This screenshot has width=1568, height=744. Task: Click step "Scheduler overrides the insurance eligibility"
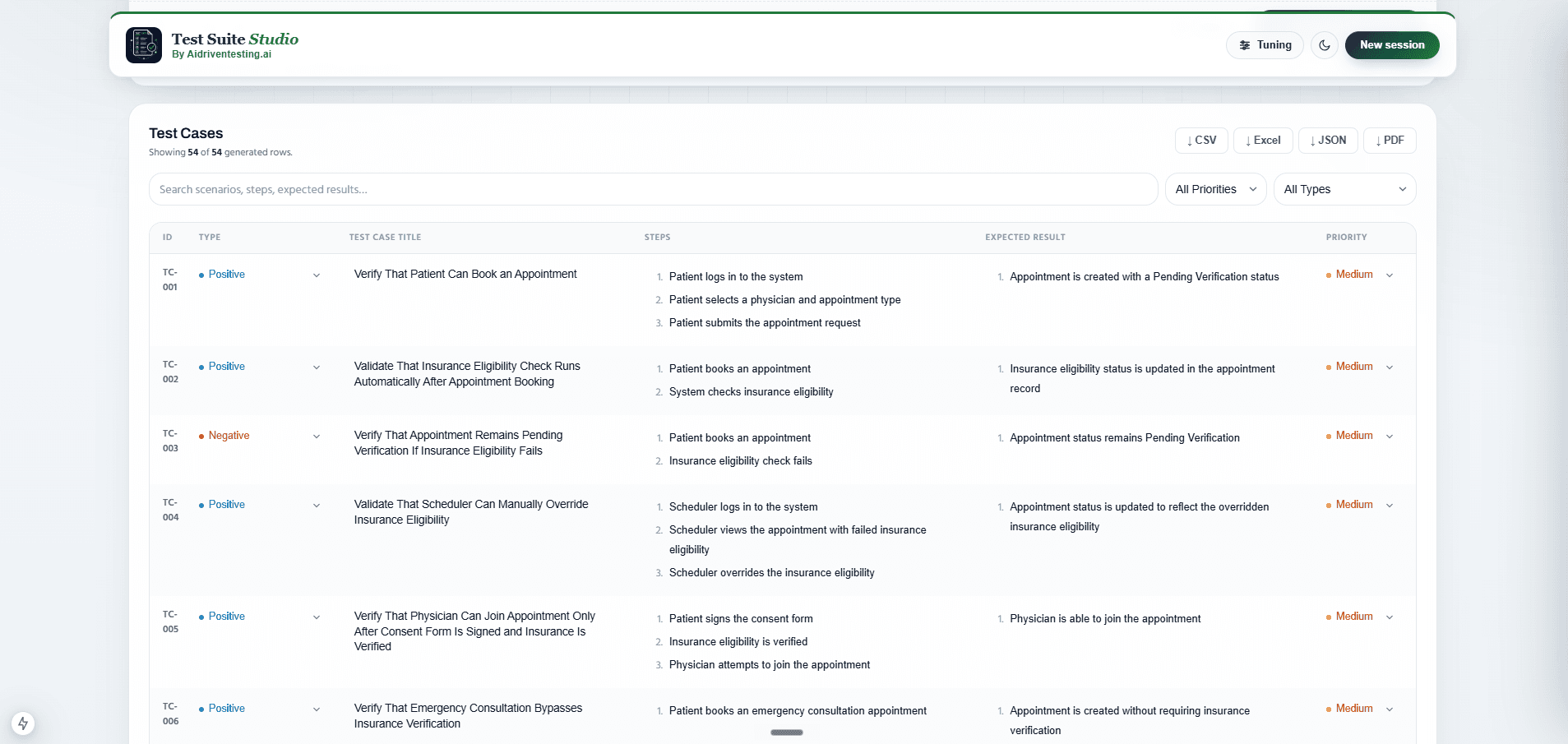pos(771,573)
